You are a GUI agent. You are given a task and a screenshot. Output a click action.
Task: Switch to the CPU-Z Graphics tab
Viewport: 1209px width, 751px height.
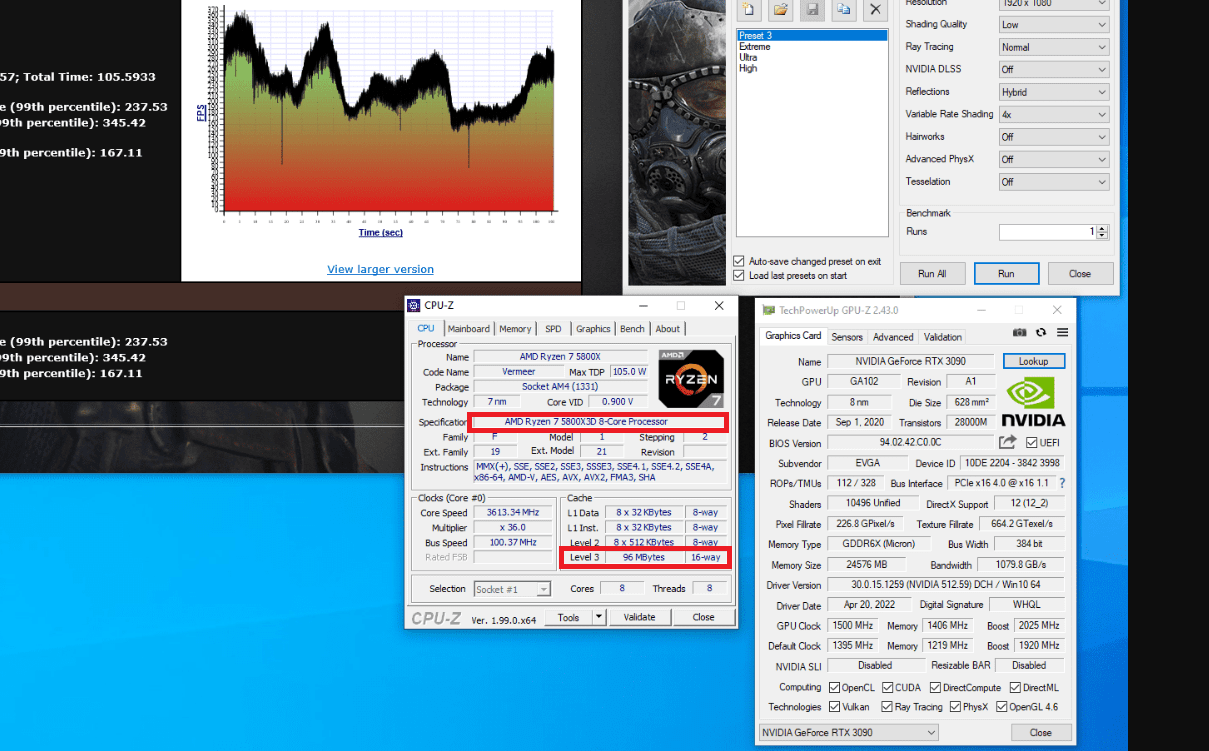593,328
